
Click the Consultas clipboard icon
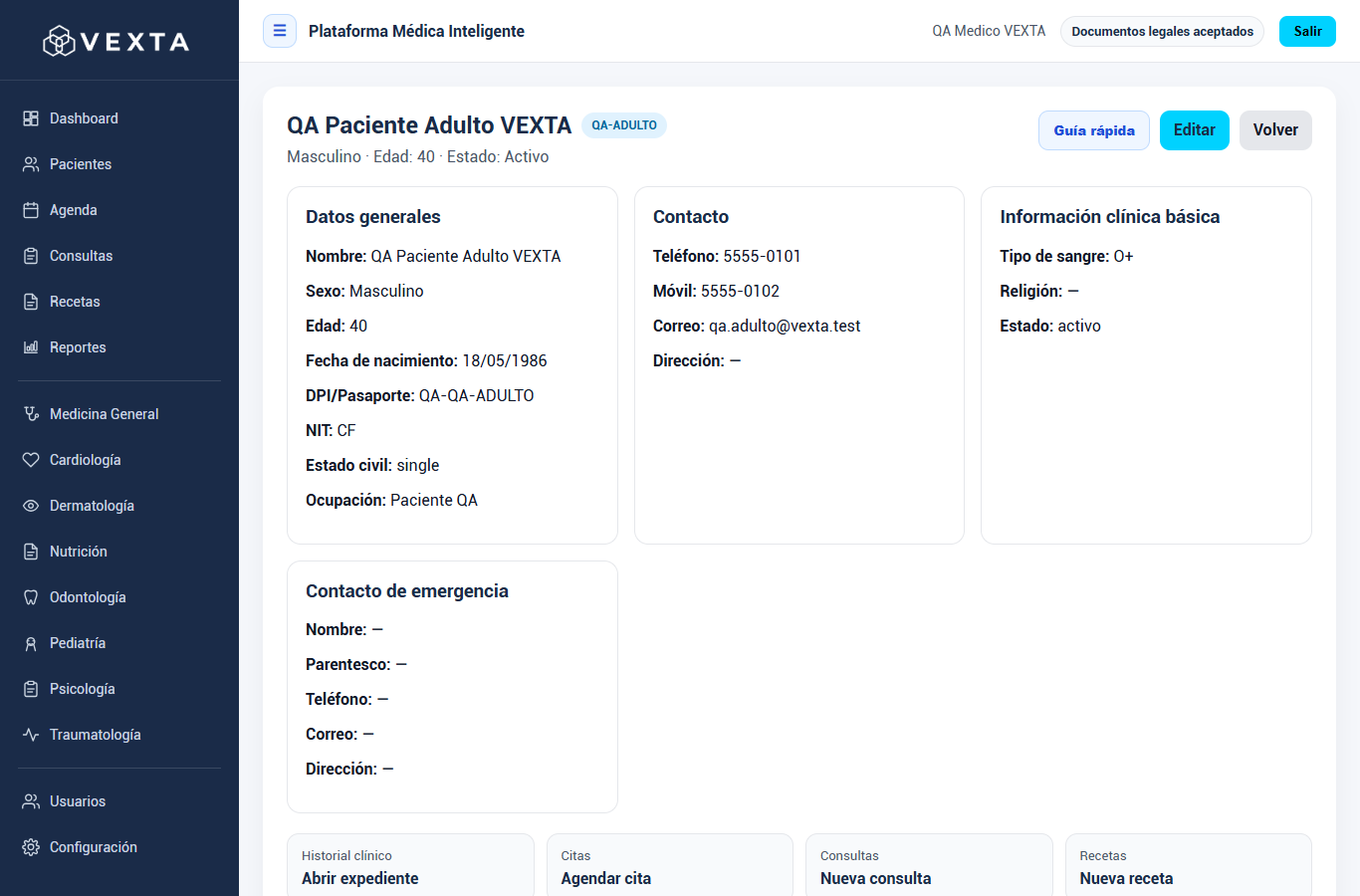pos(31,256)
